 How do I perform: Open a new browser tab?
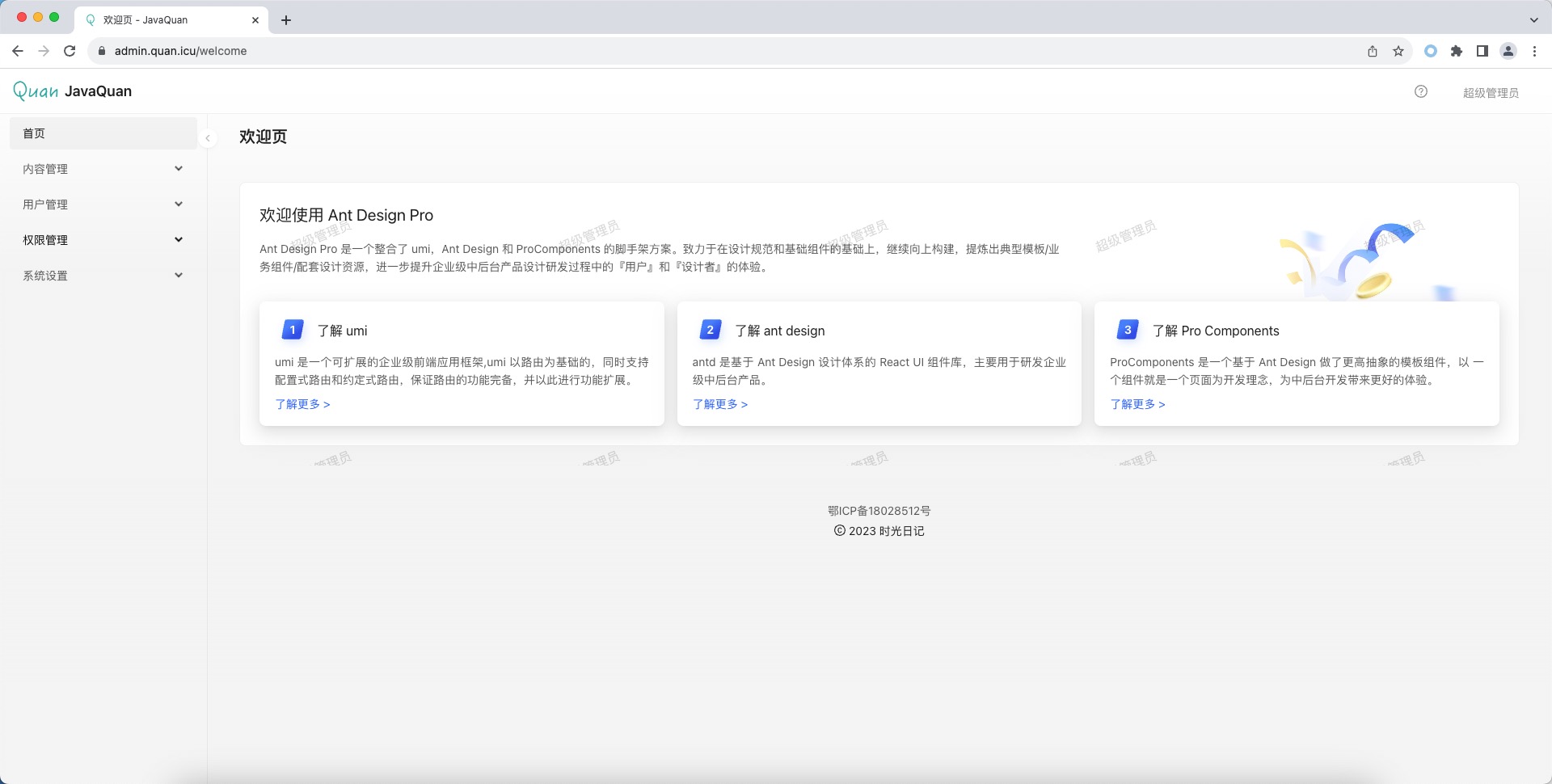coord(286,20)
